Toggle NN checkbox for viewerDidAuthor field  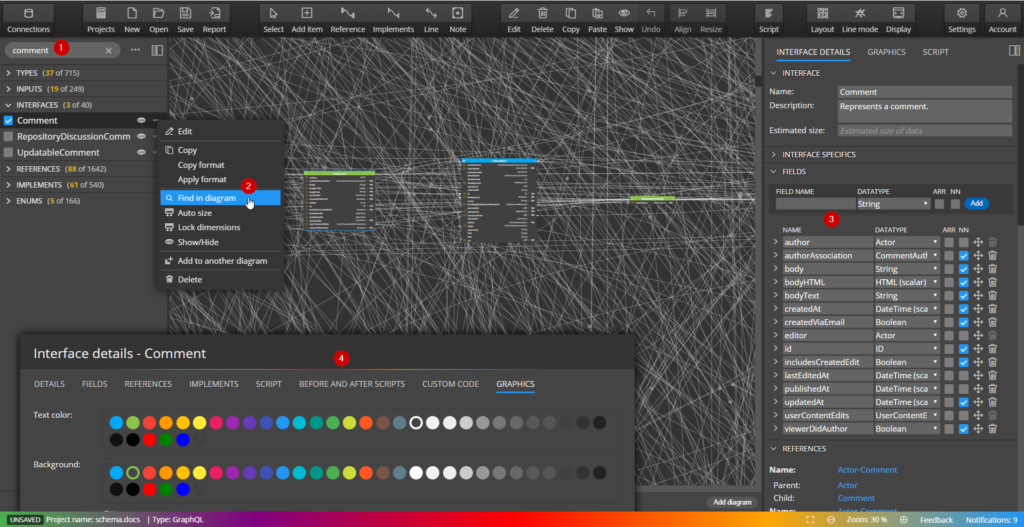click(963, 429)
